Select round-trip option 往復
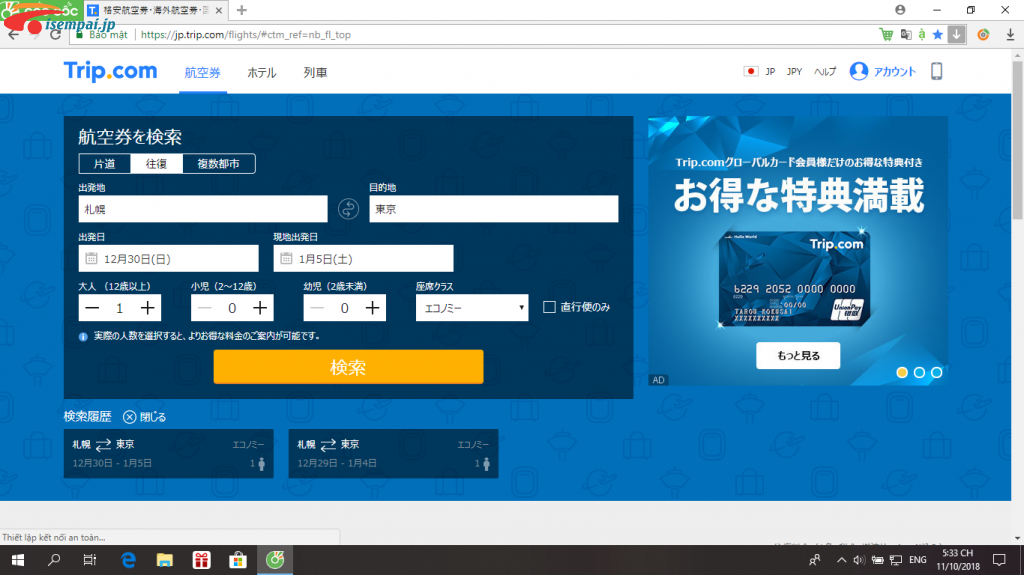The image size is (1024, 575). tap(156, 164)
